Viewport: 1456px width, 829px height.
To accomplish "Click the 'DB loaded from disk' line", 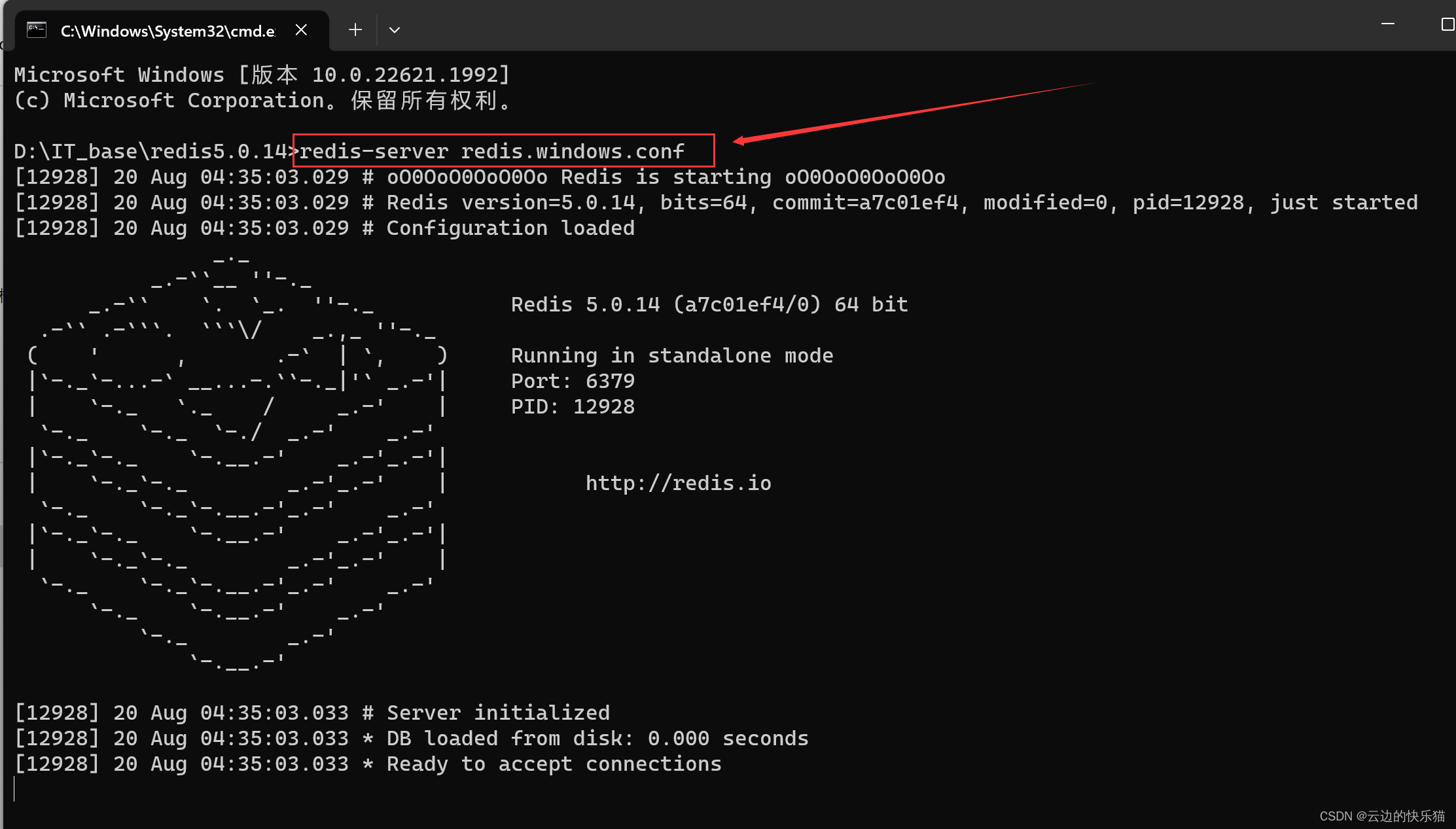I will pyautogui.click(x=412, y=738).
